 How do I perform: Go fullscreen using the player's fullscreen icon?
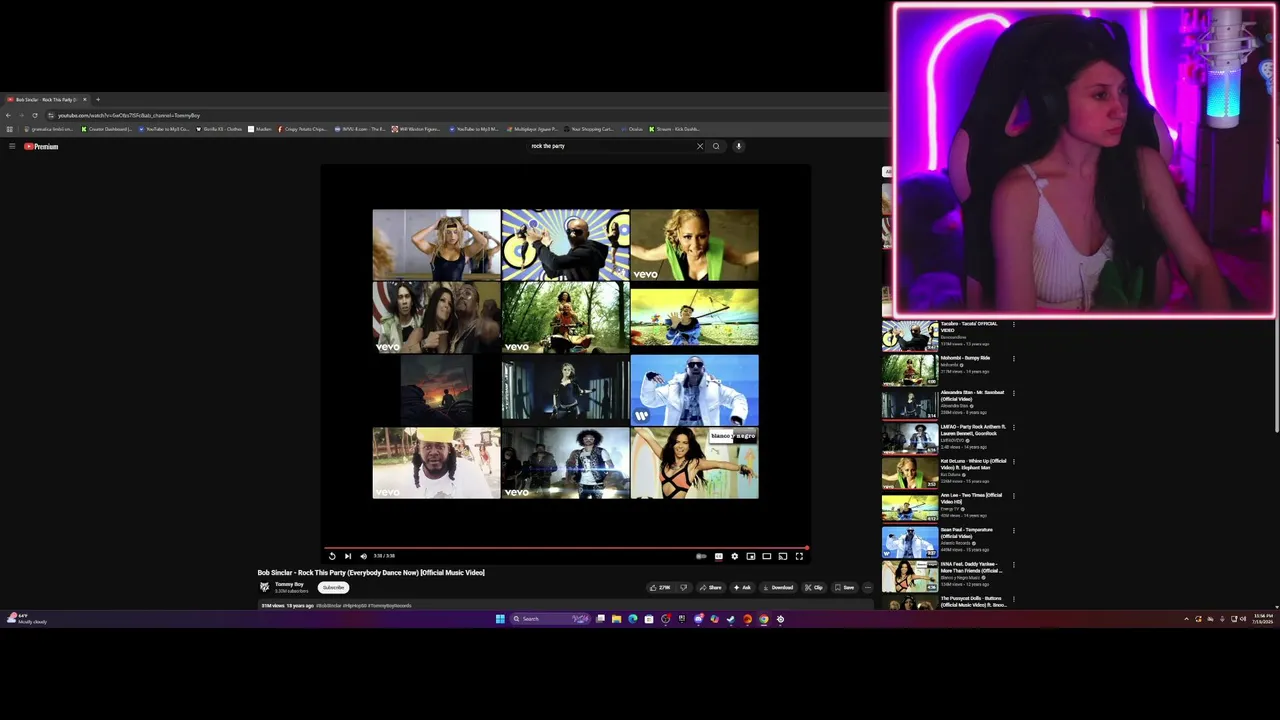[x=799, y=556]
